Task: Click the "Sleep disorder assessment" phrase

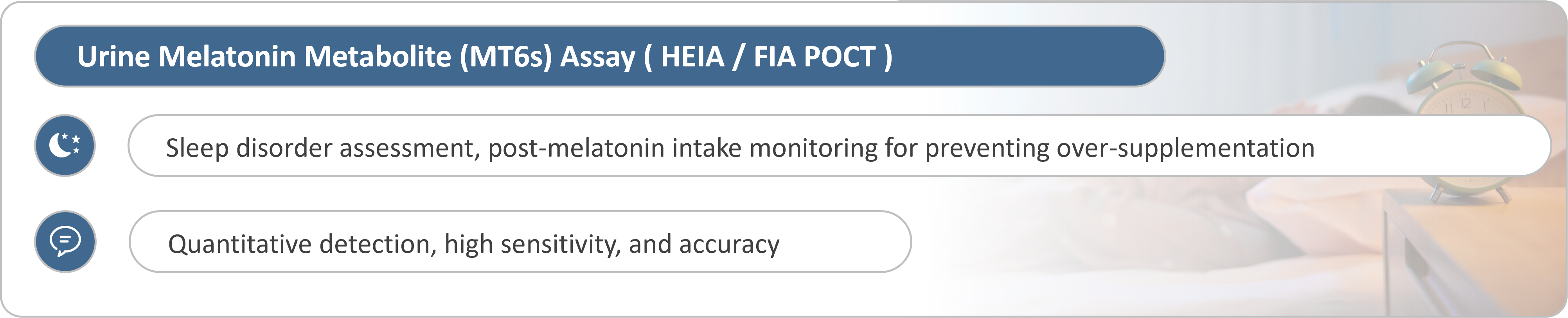Action: pyautogui.click(x=320, y=148)
